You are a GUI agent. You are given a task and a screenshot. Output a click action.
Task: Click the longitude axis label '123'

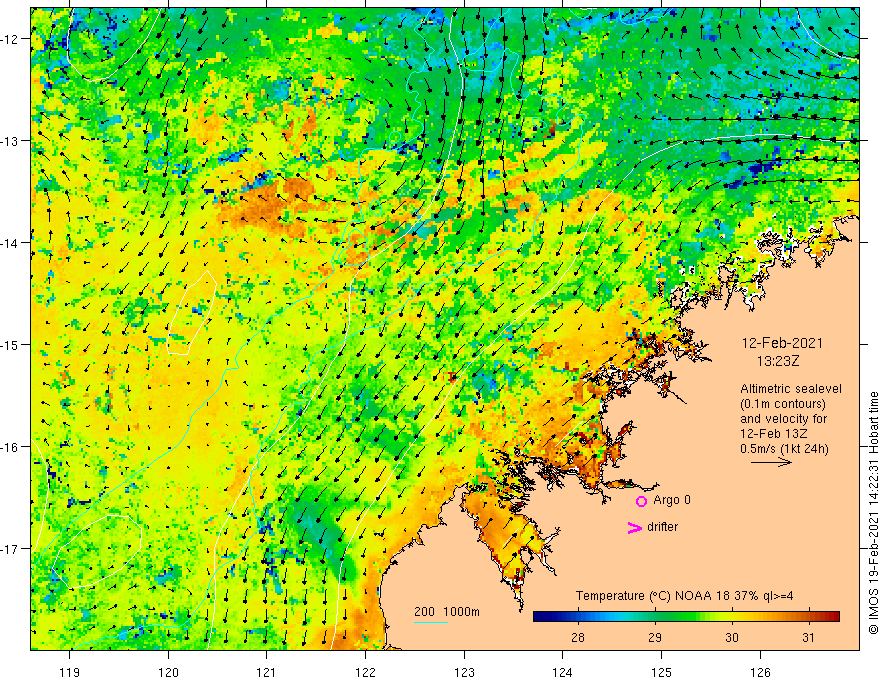464,672
